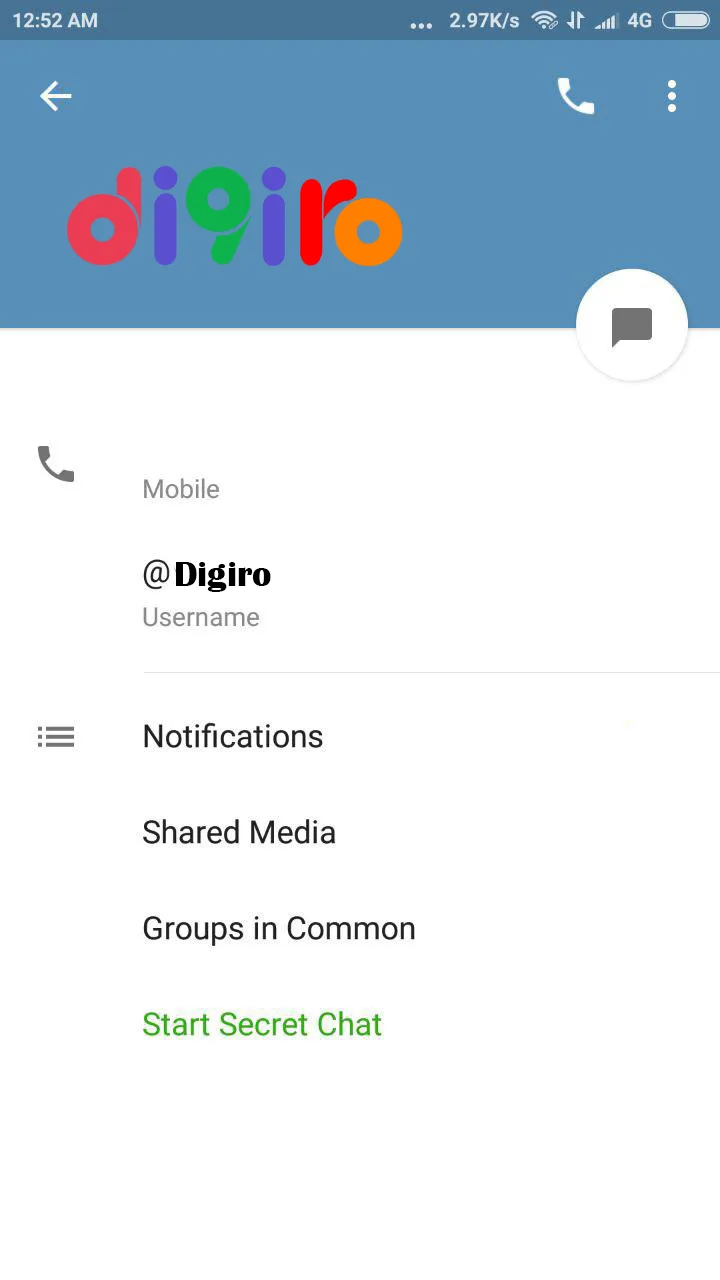Start Secret Chat with Digiro
Image resolution: width=720 pixels, height=1280 pixels.
pyautogui.click(x=262, y=1024)
